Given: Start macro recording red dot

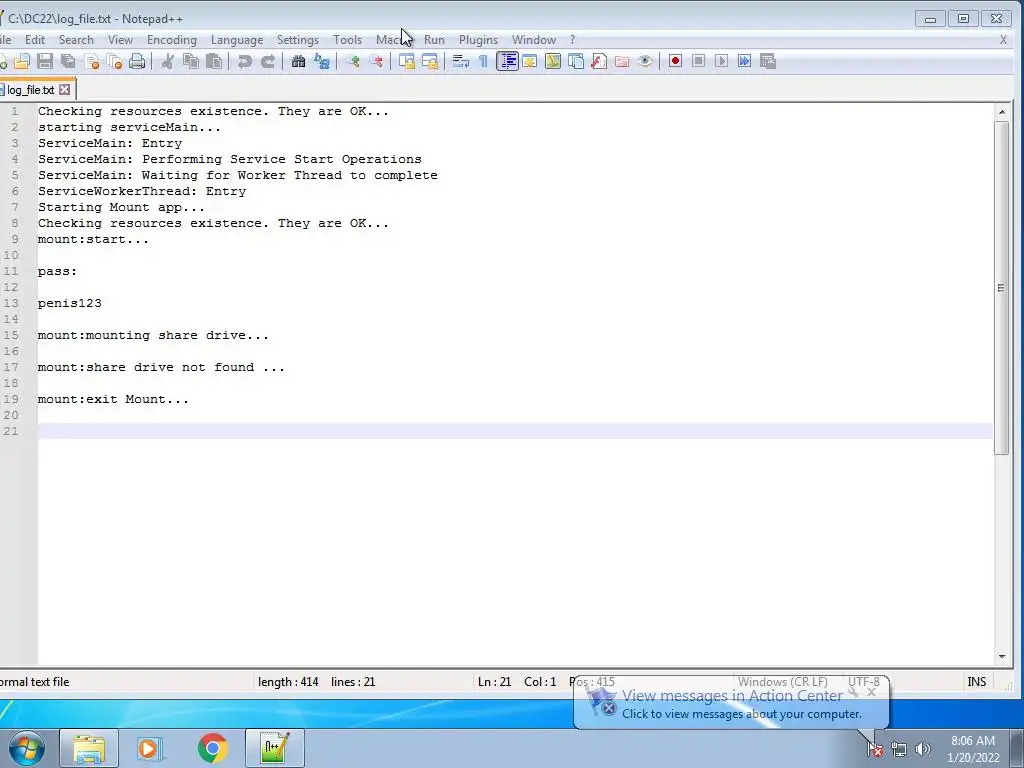Looking at the screenshot, I should pos(675,61).
